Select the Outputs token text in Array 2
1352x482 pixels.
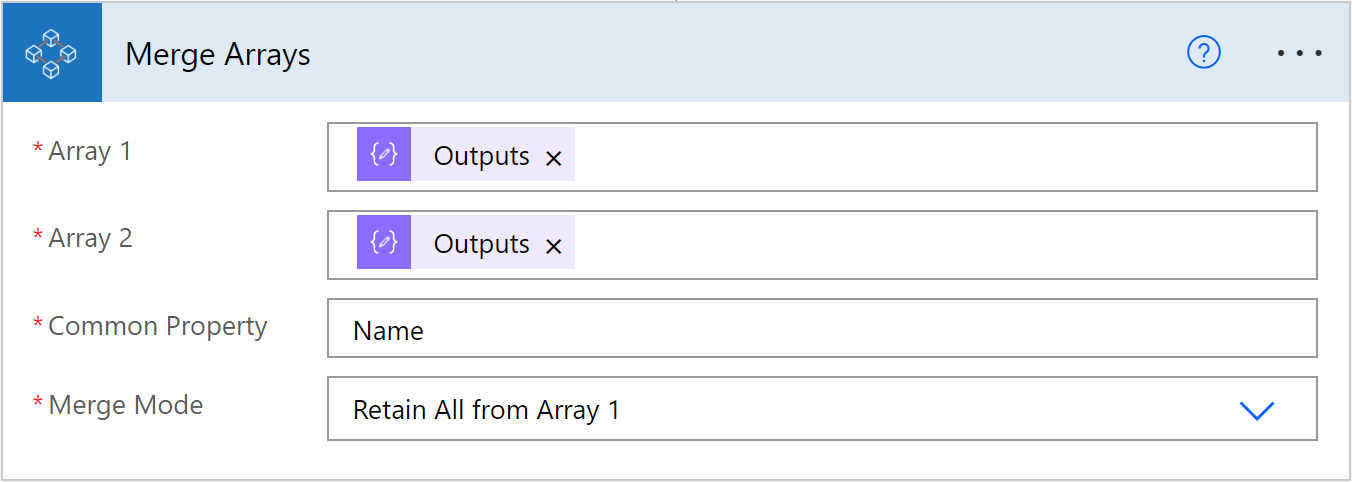pyautogui.click(x=481, y=244)
